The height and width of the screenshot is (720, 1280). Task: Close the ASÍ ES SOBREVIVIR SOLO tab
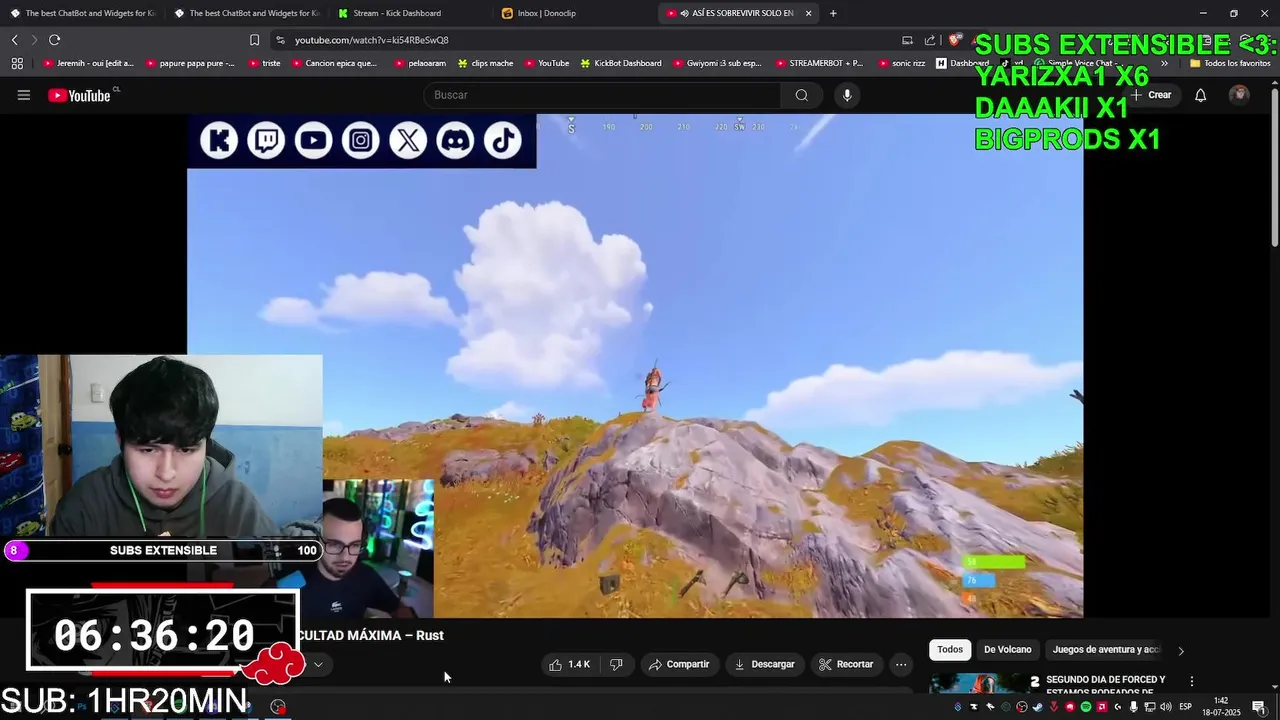(x=808, y=13)
